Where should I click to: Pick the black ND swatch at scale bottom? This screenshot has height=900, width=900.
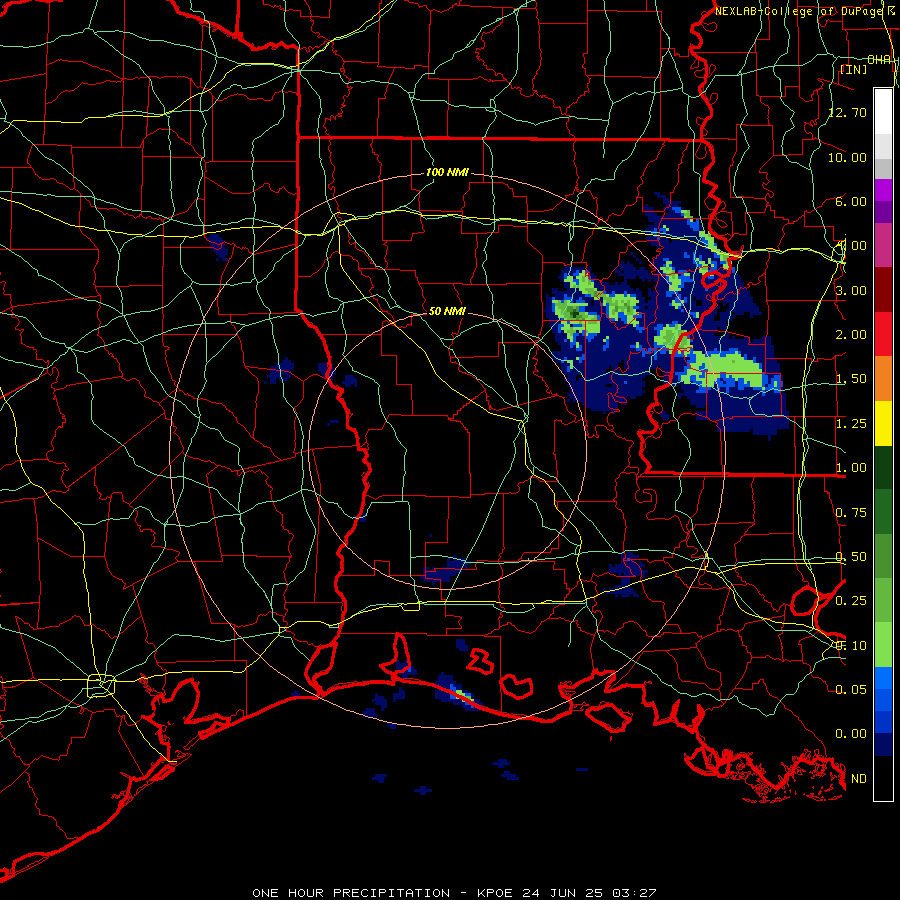click(x=883, y=778)
